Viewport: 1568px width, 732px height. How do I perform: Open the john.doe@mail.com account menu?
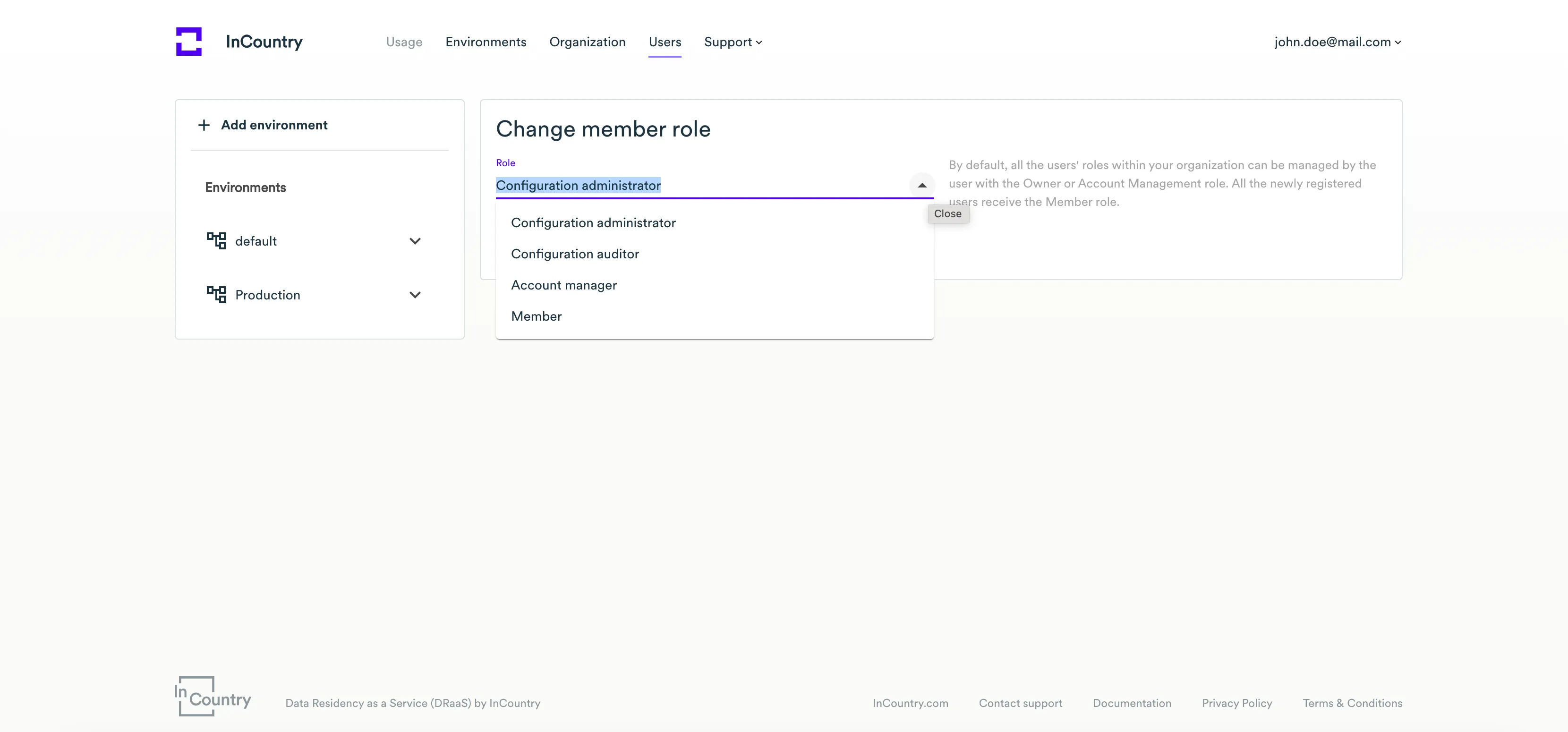tap(1338, 42)
